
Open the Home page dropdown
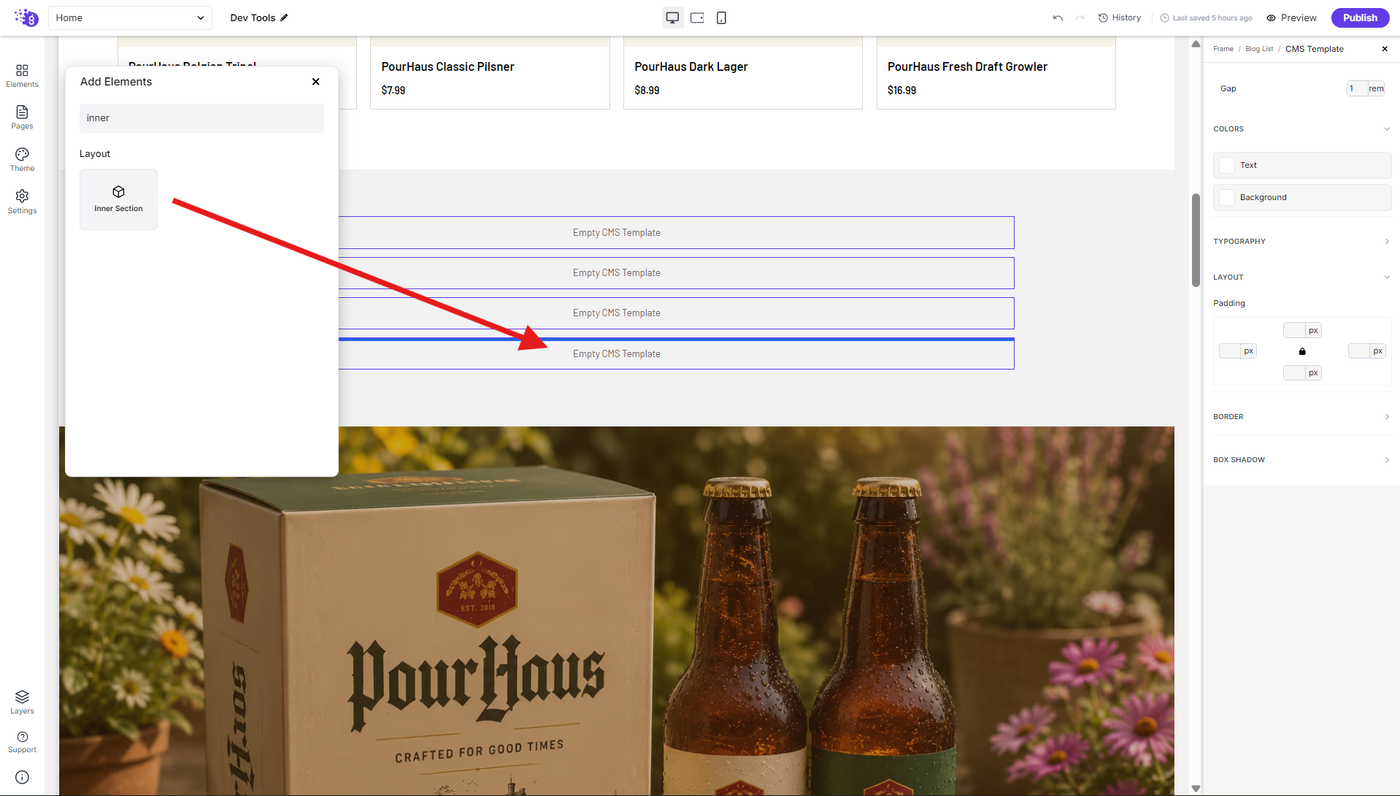129,18
